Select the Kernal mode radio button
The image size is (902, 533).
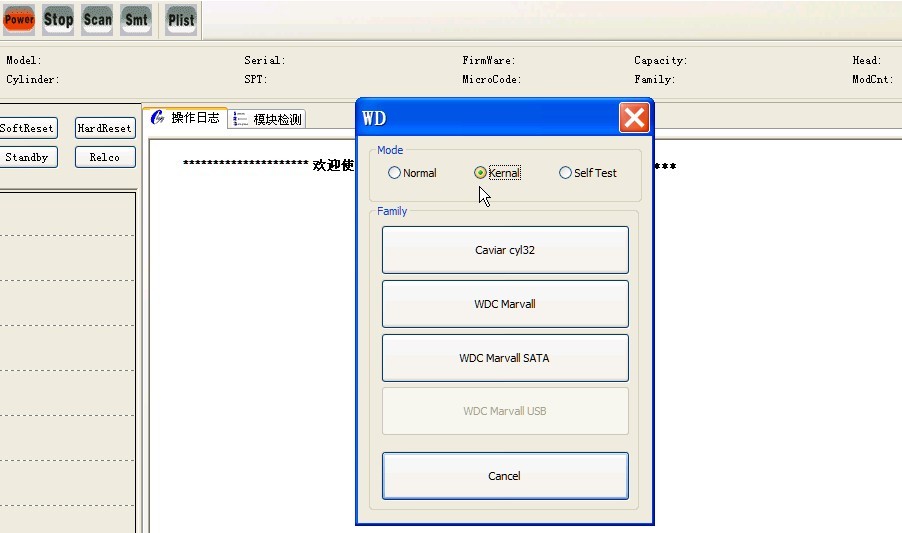tap(498, 172)
